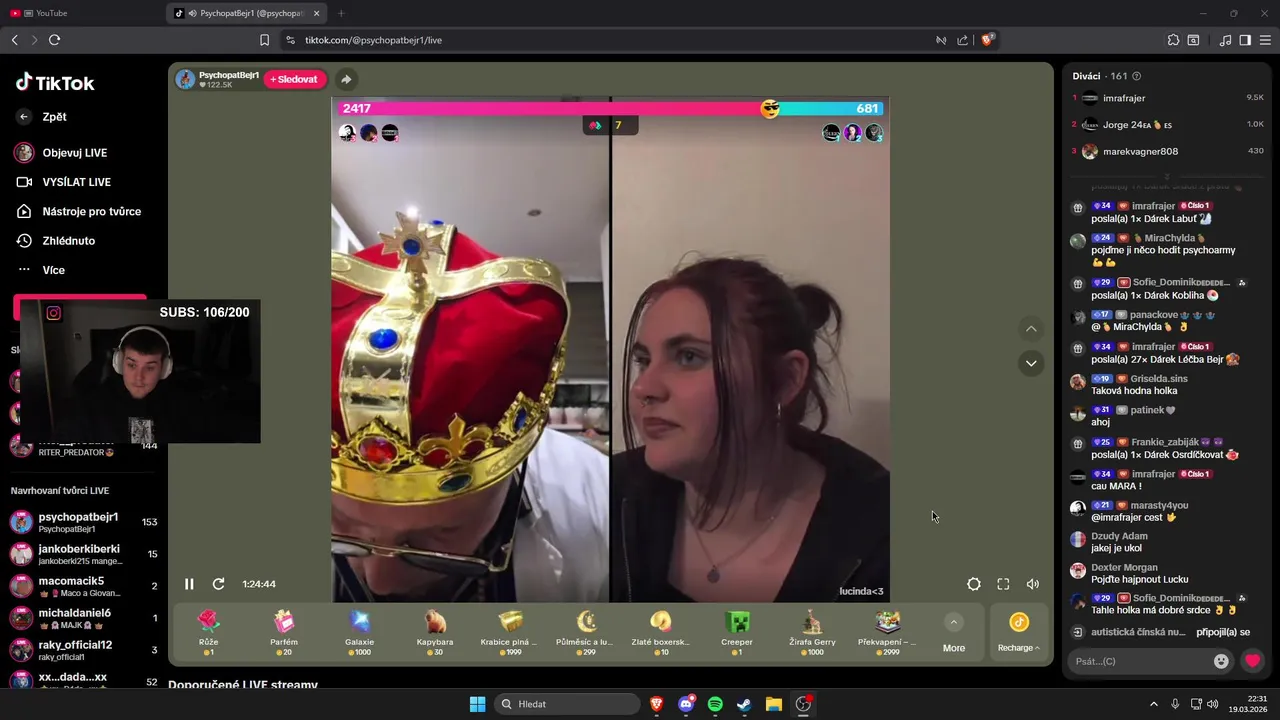Enter fullscreen mode on the live video

[x=1003, y=584]
